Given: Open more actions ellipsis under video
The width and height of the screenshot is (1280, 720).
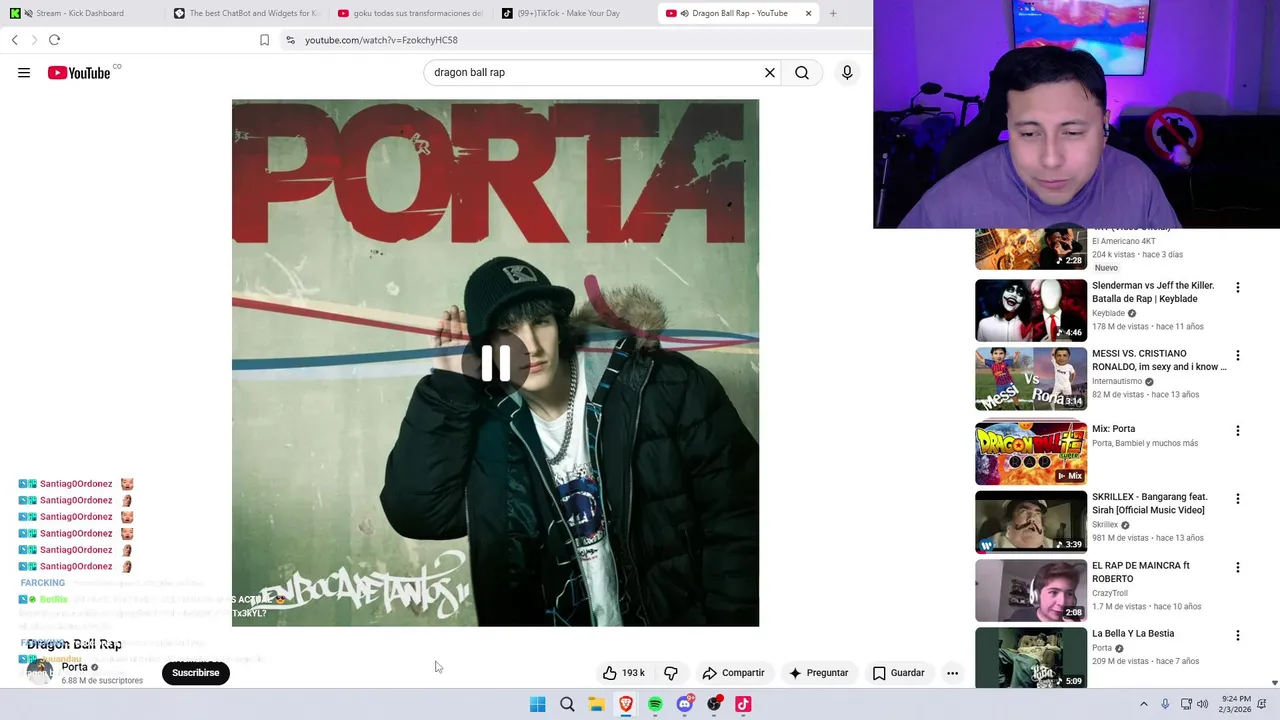Looking at the screenshot, I should [952, 673].
